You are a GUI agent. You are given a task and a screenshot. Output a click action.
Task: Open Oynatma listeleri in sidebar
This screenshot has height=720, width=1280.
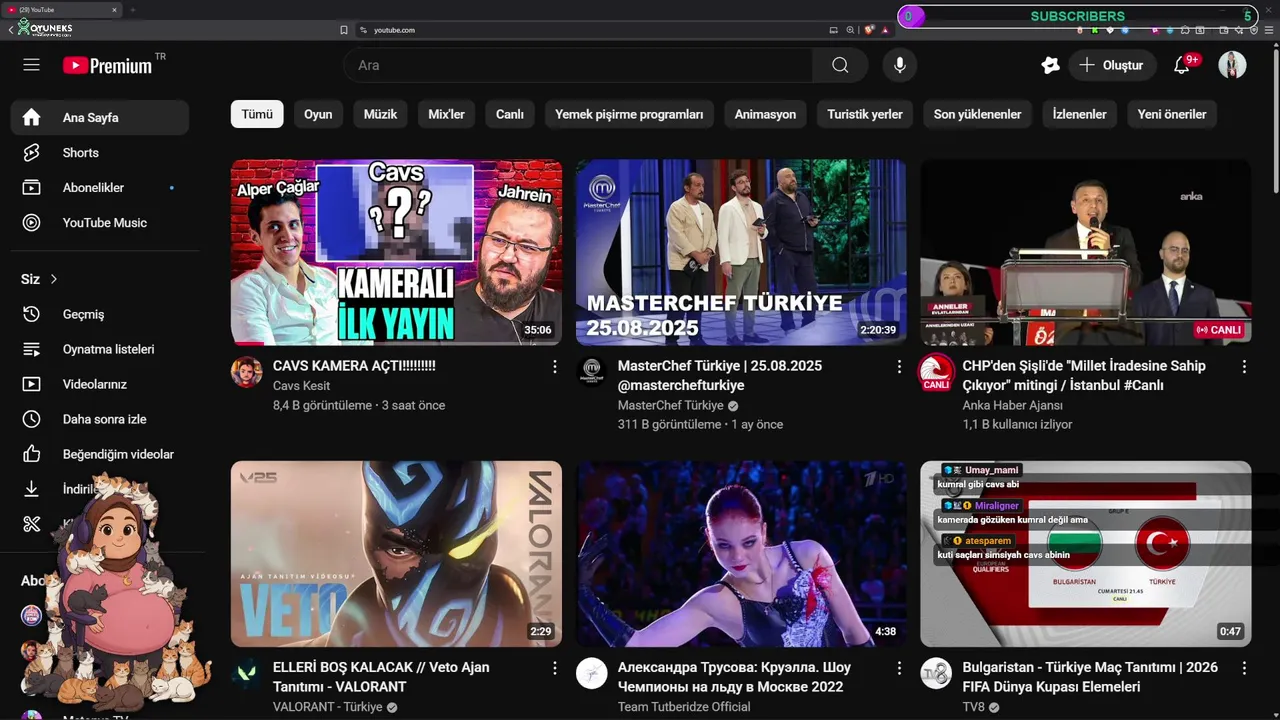click(x=100, y=349)
